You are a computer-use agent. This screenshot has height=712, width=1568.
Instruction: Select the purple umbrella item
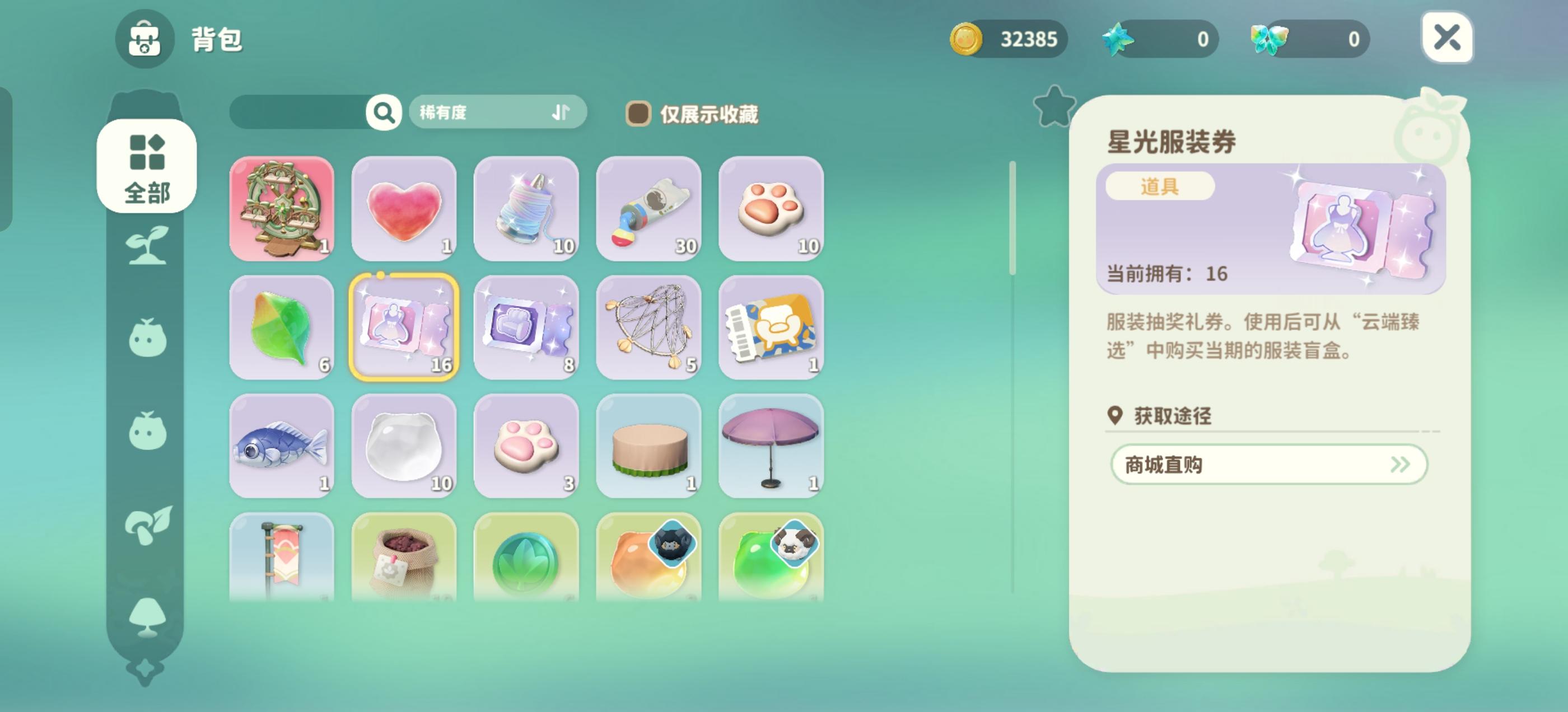tap(771, 446)
